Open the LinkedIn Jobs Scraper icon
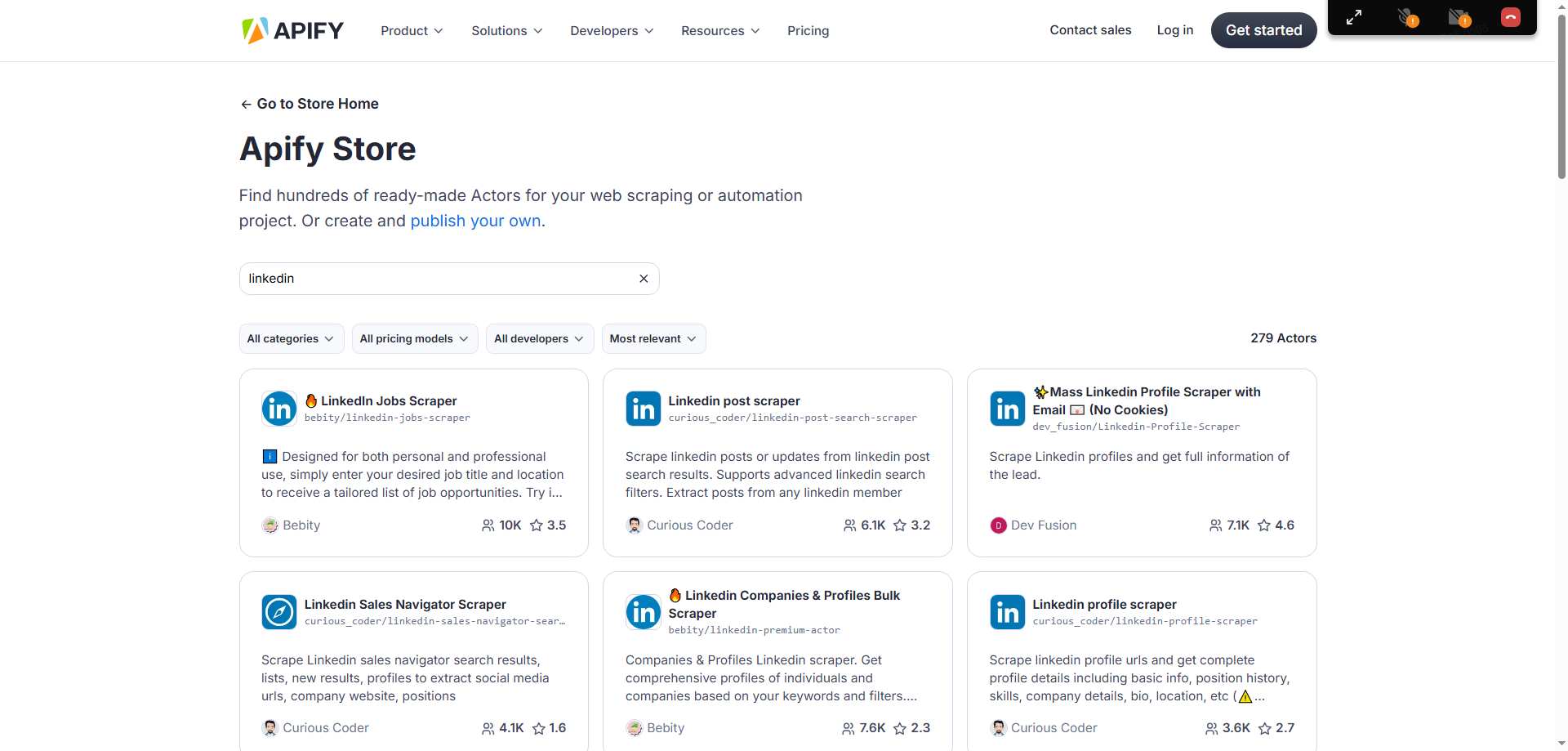This screenshot has width=1568, height=751. (279, 409)
